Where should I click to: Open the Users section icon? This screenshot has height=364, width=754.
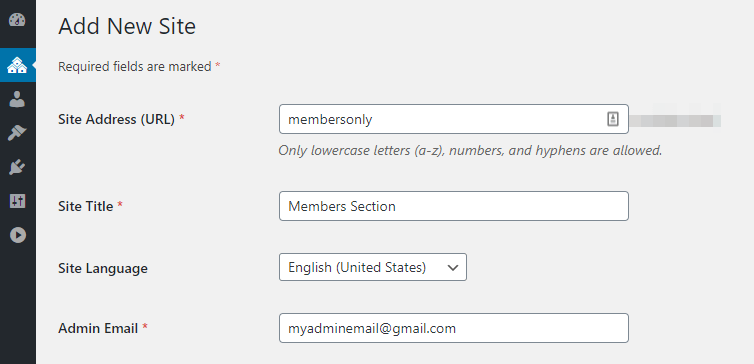(x=17, y=100)
